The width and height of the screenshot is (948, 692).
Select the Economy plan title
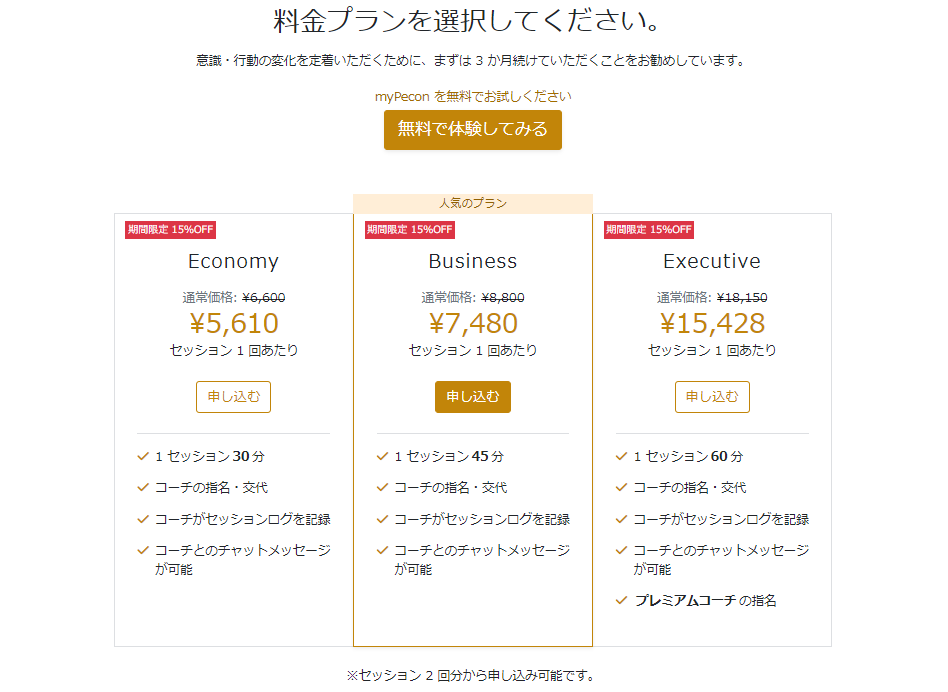[233, 261]
